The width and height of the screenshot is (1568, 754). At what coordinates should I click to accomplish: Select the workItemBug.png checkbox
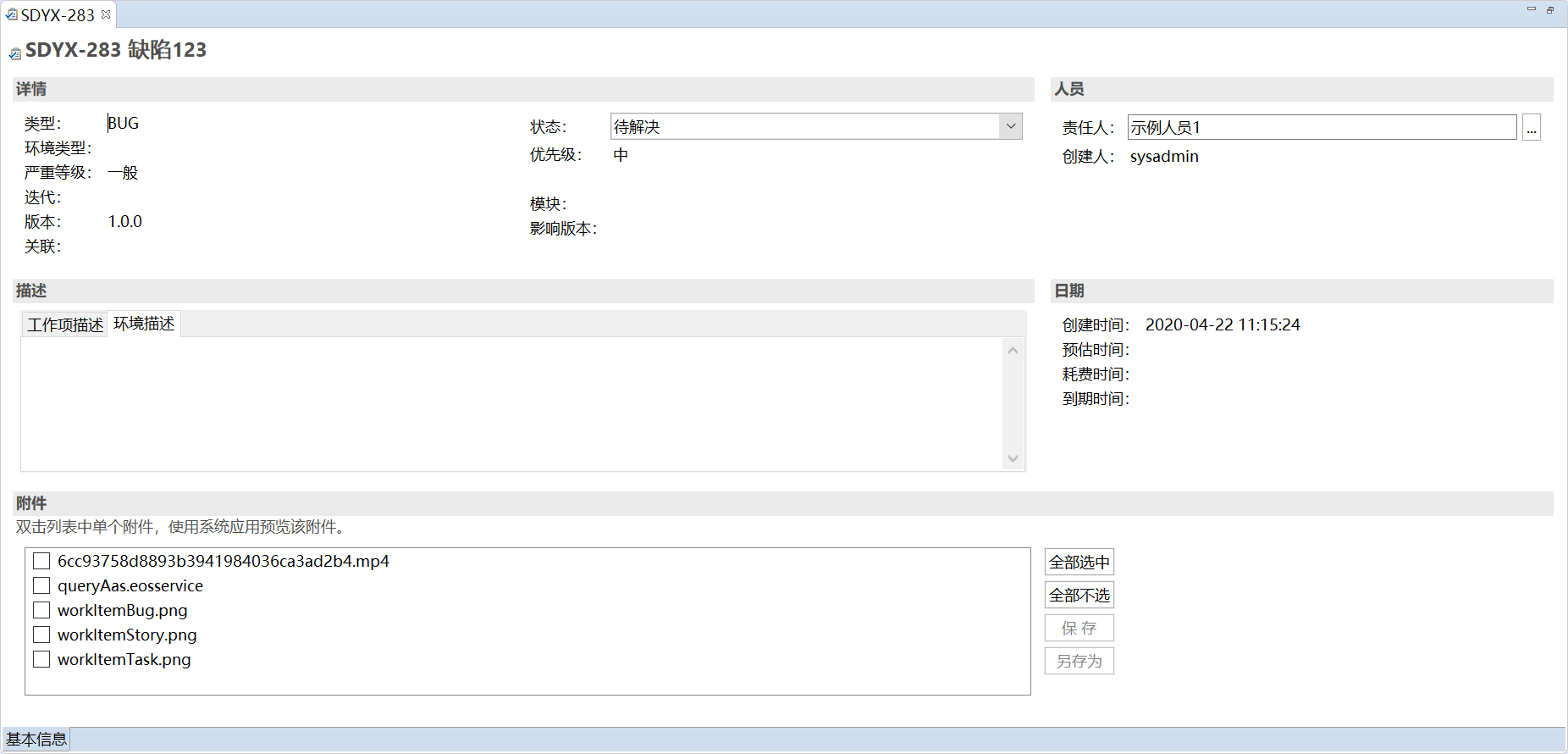click(41, 610)
